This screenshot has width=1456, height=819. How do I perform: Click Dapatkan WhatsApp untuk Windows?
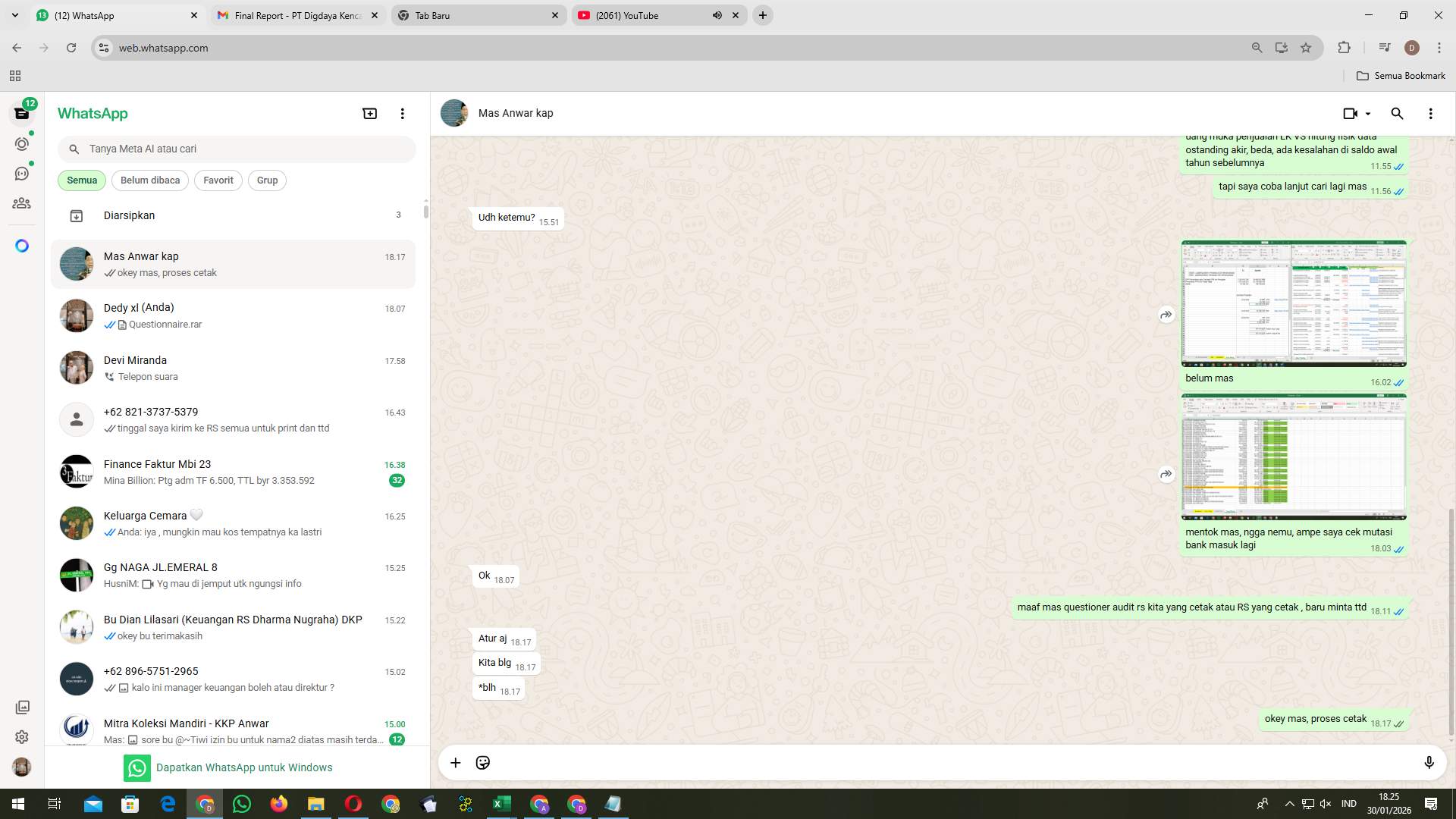coord(243,767)
